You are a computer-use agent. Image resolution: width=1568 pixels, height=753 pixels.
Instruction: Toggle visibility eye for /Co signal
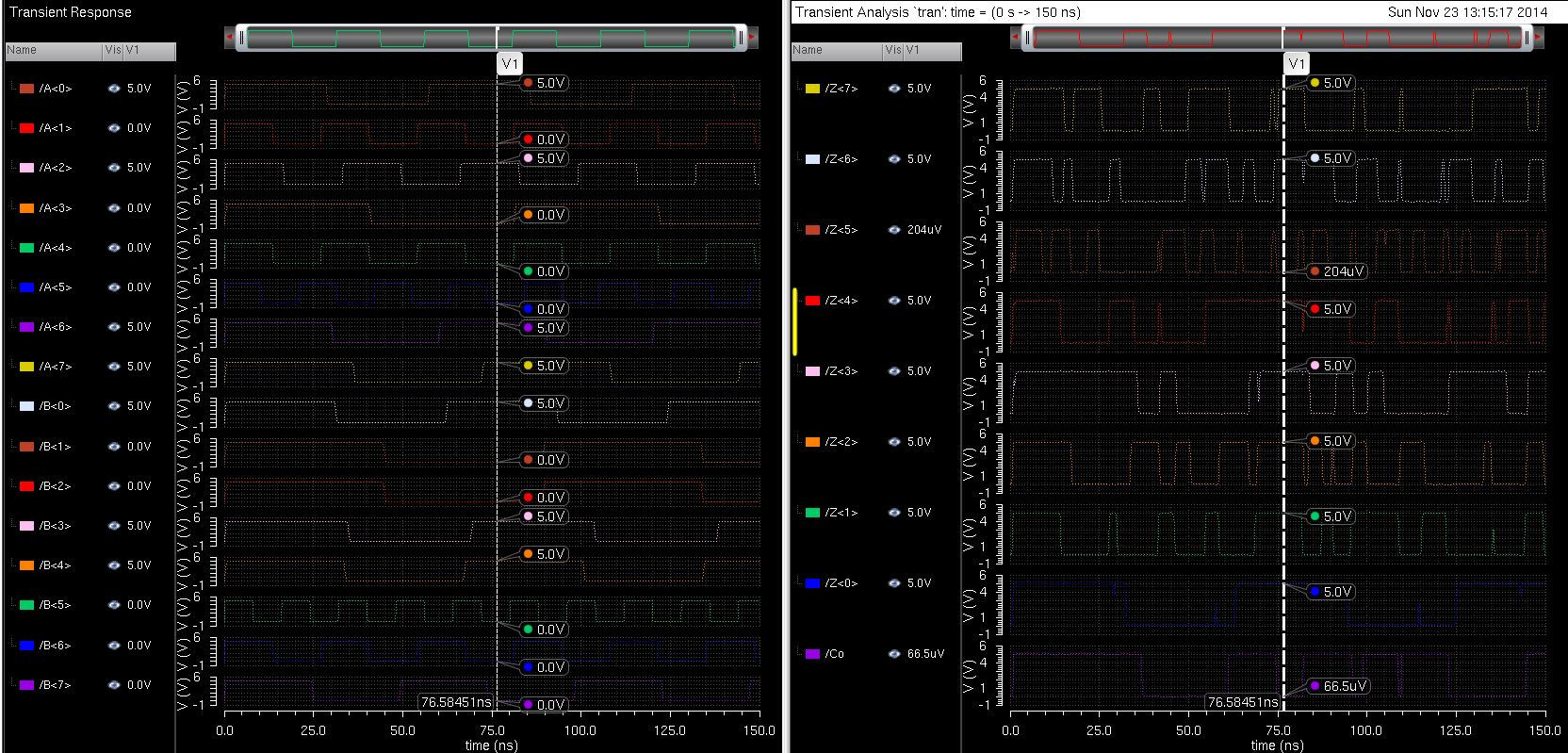point(894,653)
